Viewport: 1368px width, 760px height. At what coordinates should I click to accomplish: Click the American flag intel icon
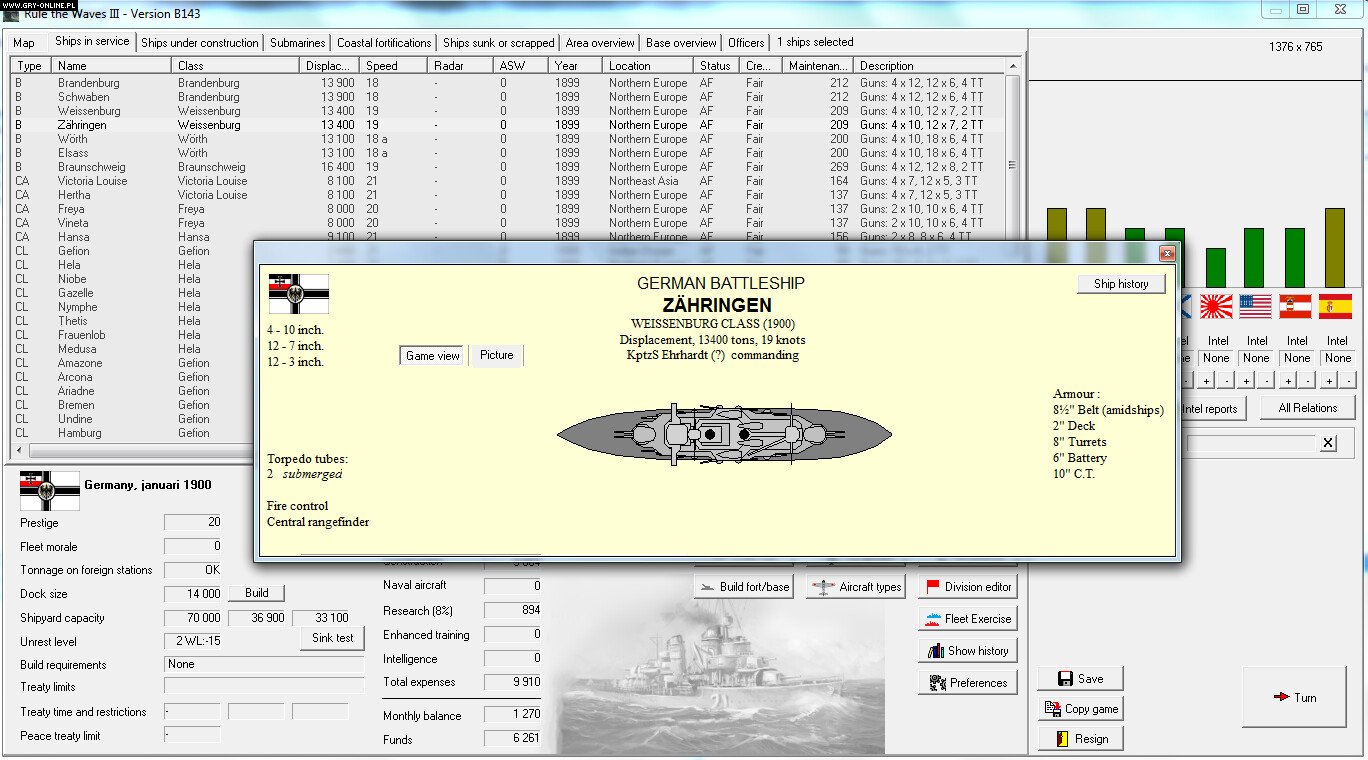point(1256,308)
